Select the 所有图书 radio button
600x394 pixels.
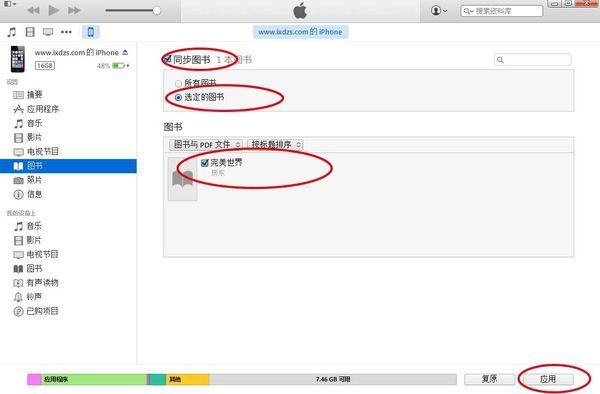pos(178,83)
